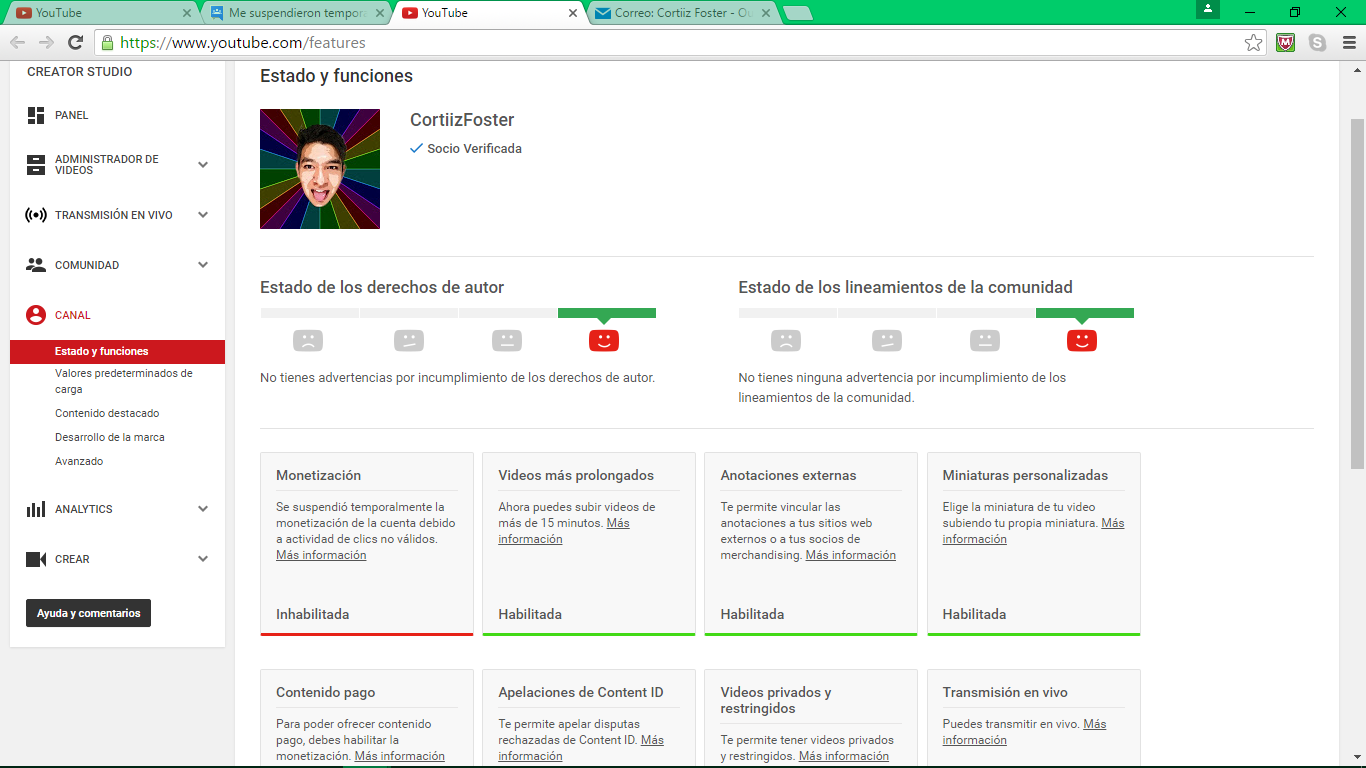
Task: Switch to the first YouTube browser tab
Action: point(102,13)
